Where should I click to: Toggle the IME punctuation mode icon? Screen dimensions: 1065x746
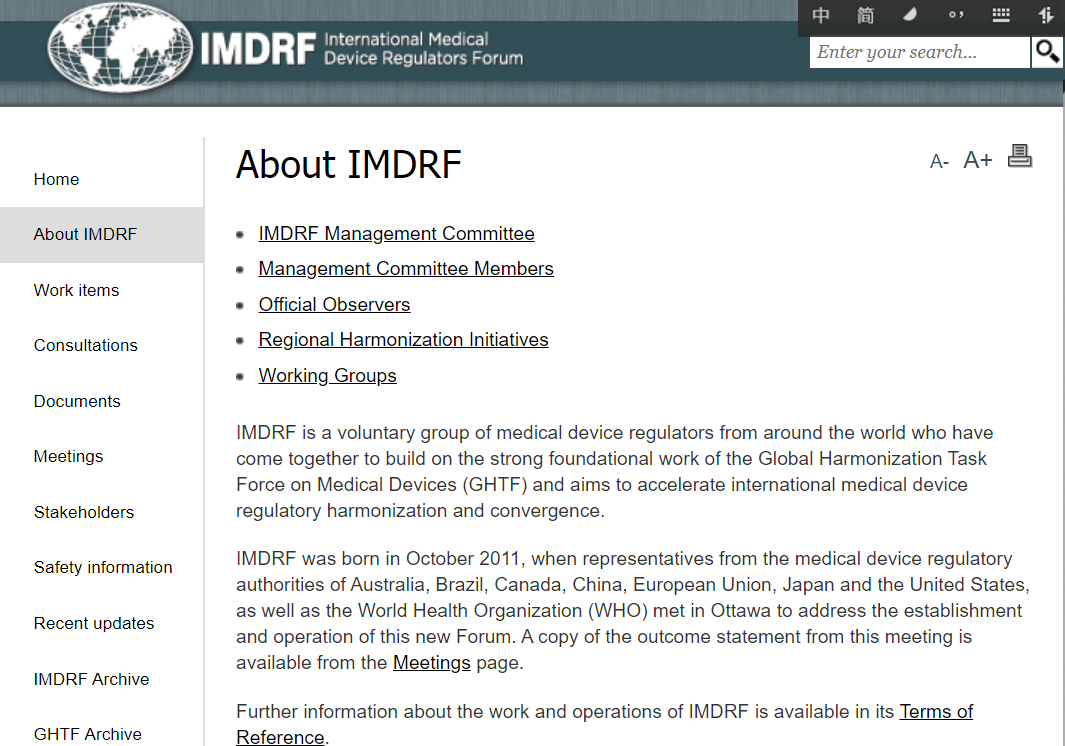point(956,14)
